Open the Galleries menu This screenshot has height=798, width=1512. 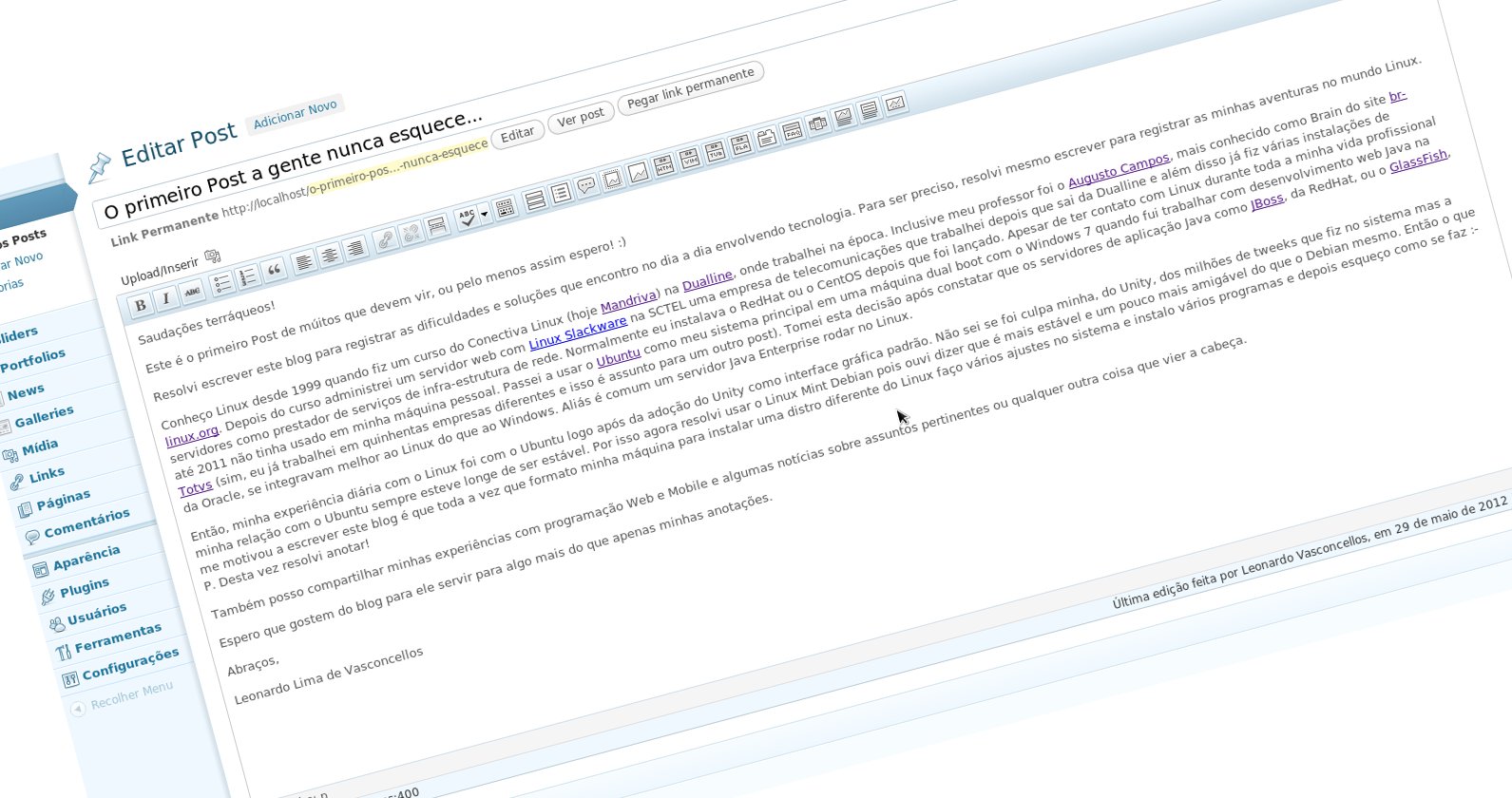point(44,416)
